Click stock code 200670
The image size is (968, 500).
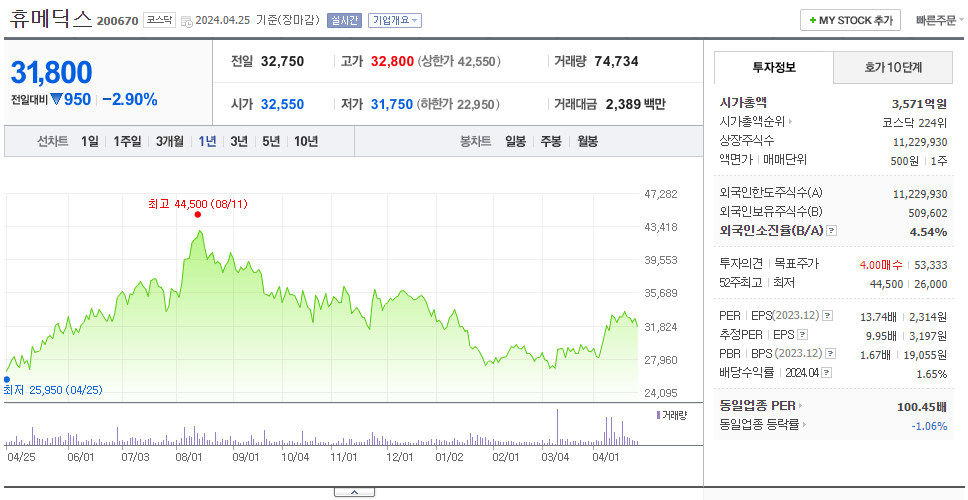pos(117,21)
